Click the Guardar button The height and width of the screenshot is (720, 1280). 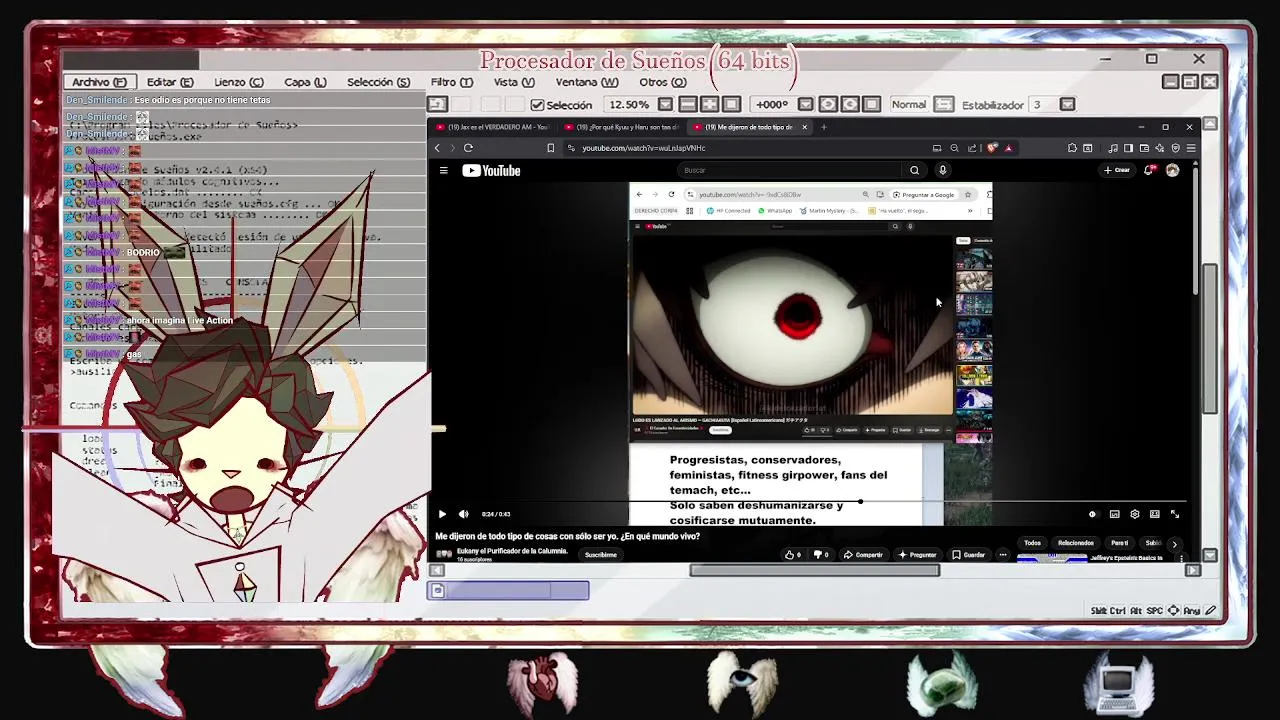coord(968,555)
